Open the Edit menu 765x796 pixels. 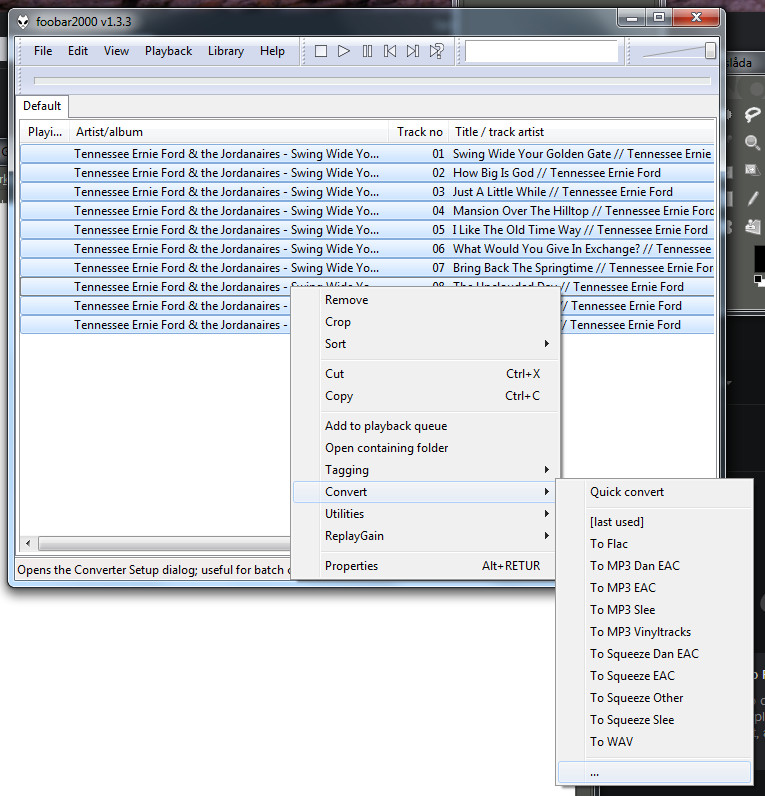(78, 51)
